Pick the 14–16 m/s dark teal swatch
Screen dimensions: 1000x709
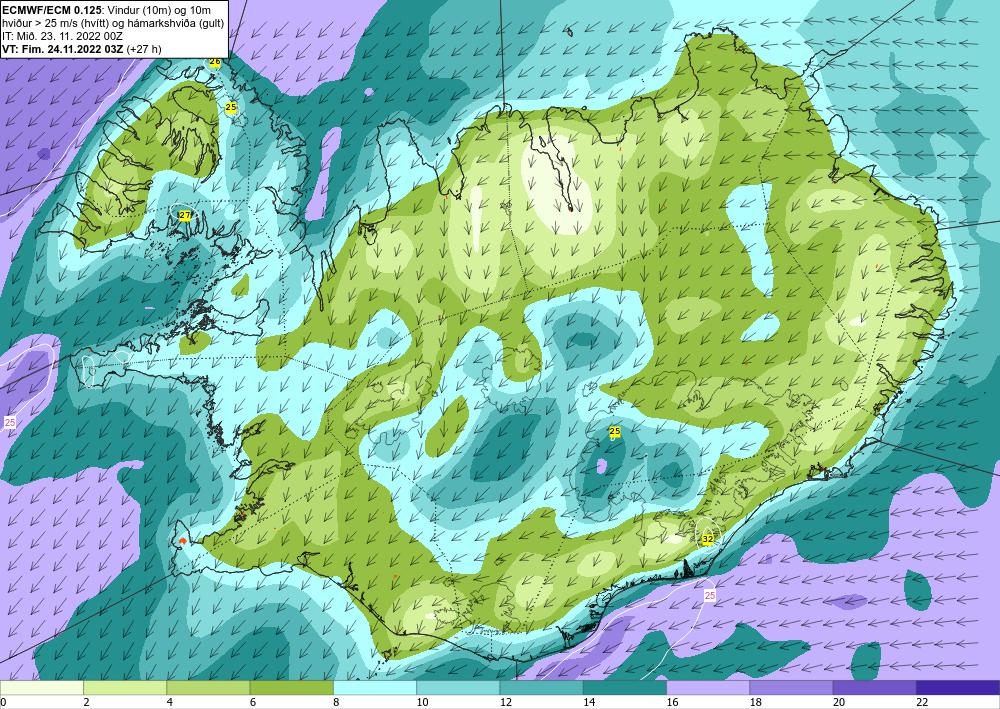tap(625, 688)
